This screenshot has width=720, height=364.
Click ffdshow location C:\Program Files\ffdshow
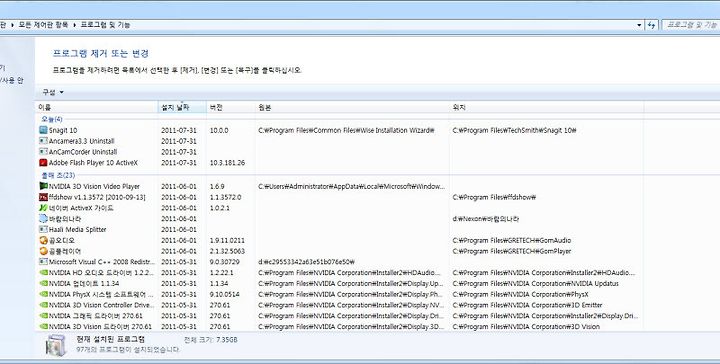click(495, 197)
